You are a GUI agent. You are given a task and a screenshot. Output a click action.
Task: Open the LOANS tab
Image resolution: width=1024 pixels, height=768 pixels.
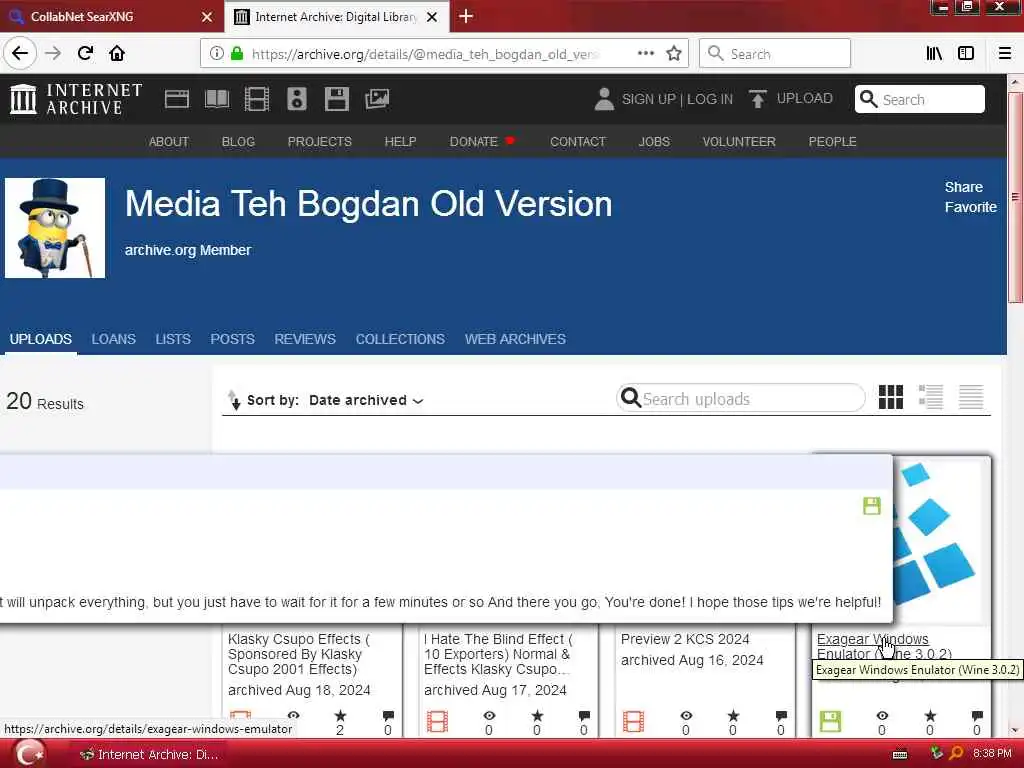point(114,339)
